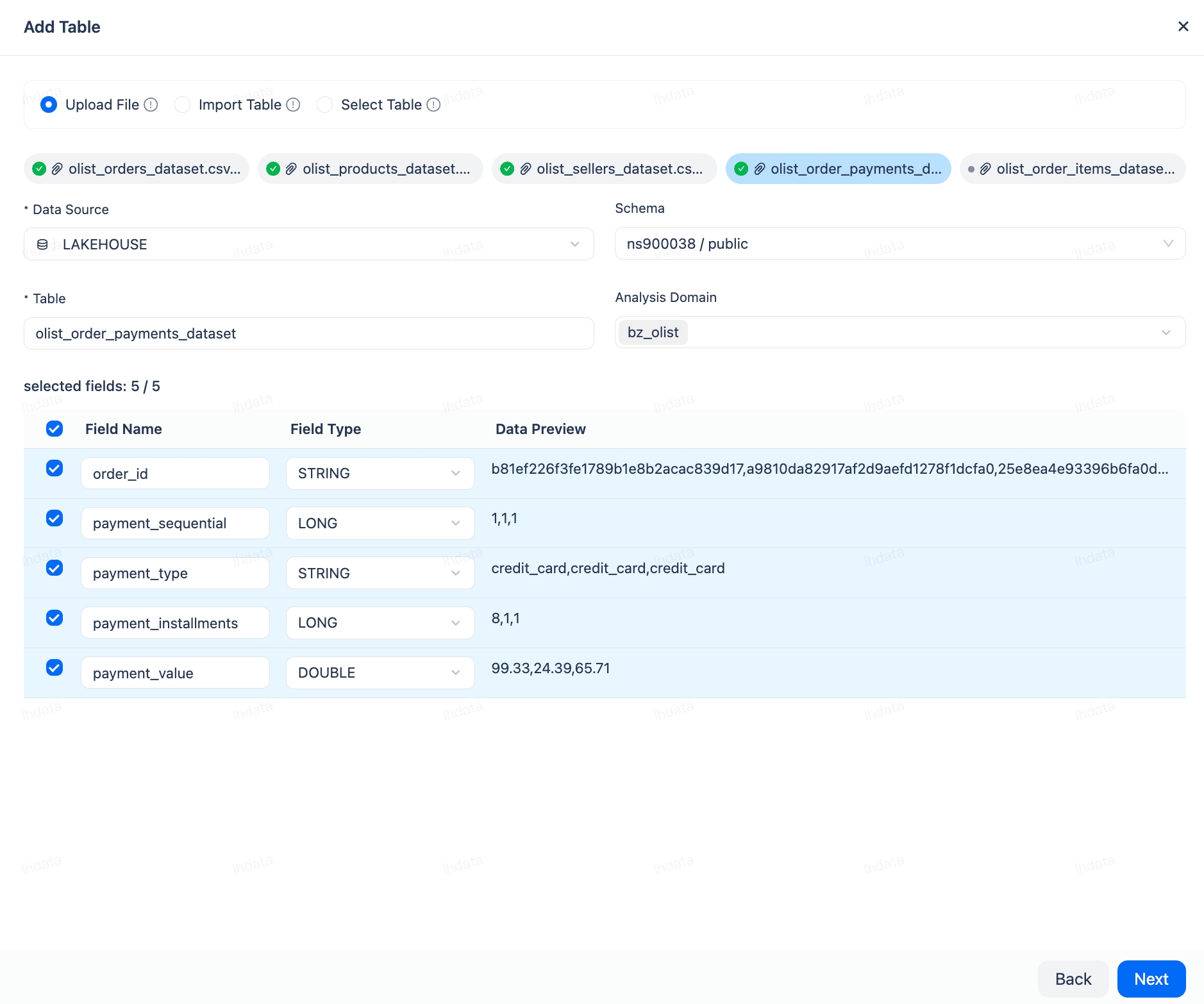Viewport: 1204px width, 1004px height.
Task: Click the info icon beside Upload File
Action: (151, 105)
